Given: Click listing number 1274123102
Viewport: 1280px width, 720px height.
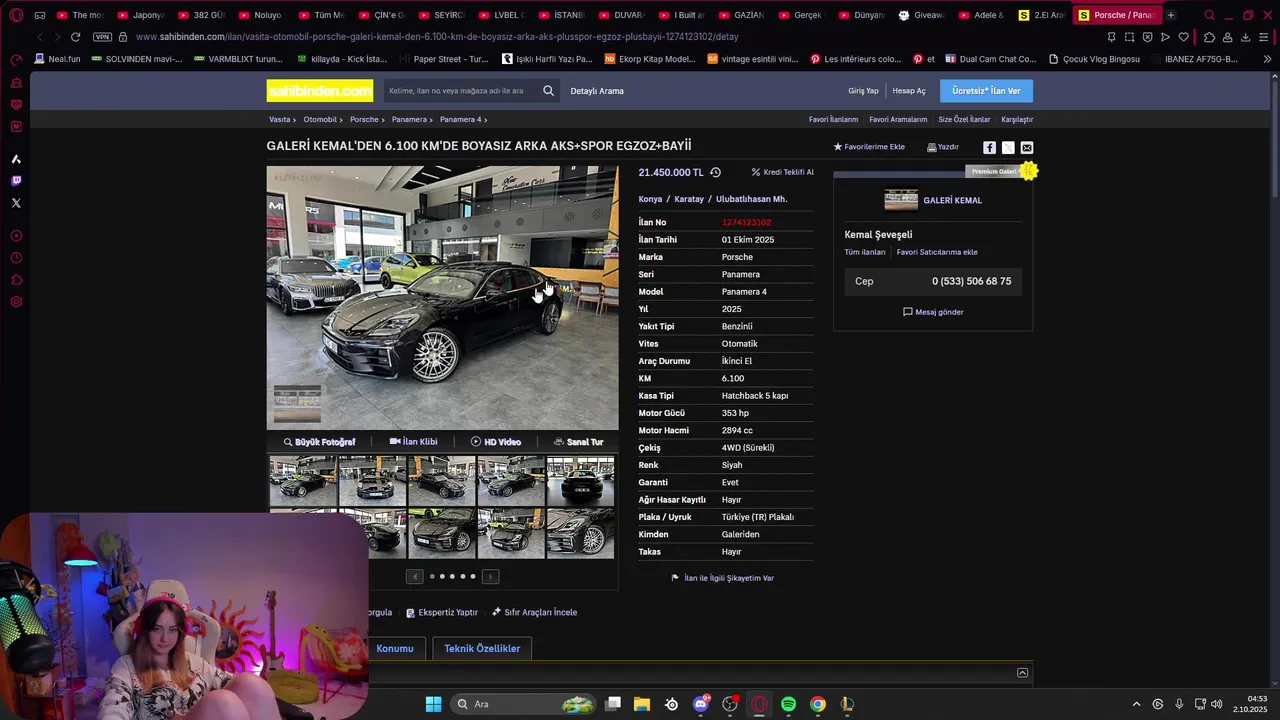Looking at the screenshot, I should 746,222.
